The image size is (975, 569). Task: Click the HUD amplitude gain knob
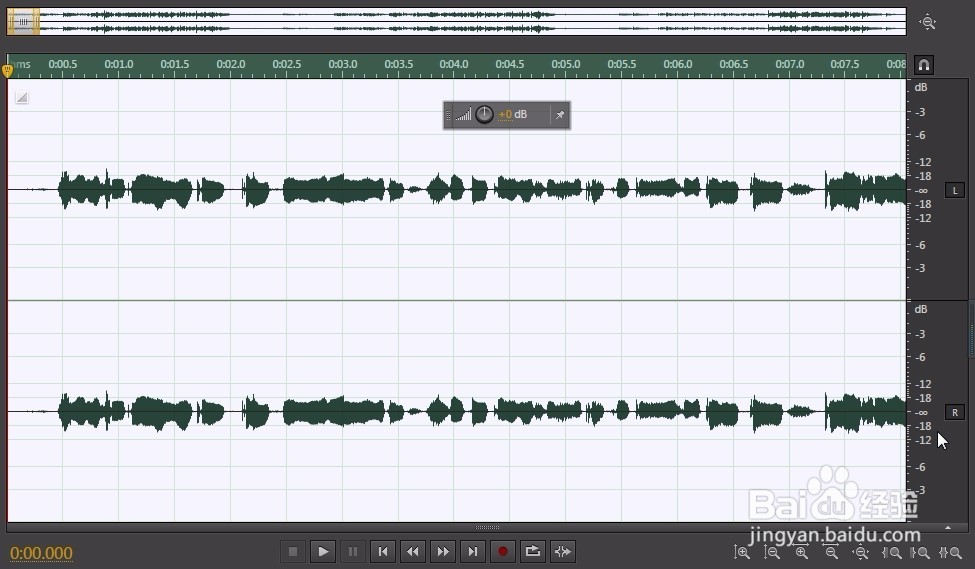pyautogui.click(x=484, y=114)
